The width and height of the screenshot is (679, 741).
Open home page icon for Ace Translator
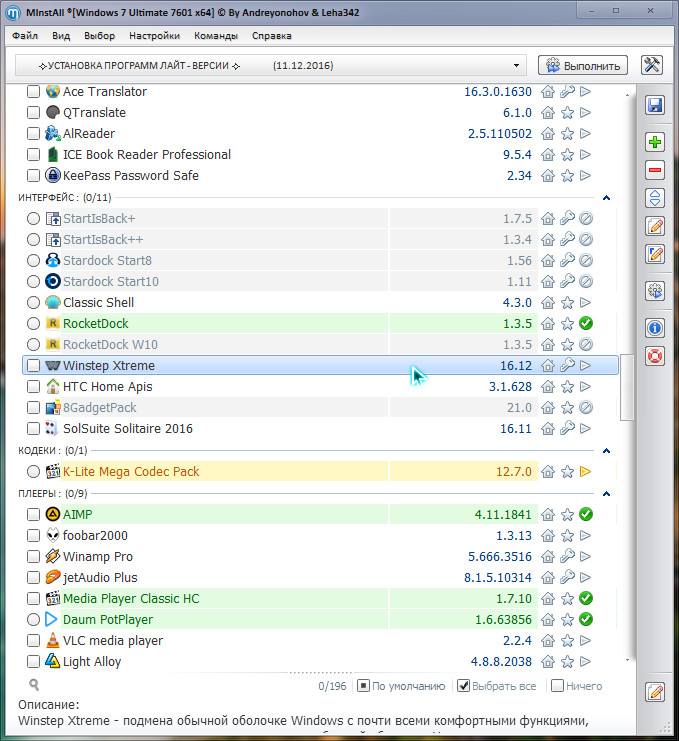click(548, 92)
